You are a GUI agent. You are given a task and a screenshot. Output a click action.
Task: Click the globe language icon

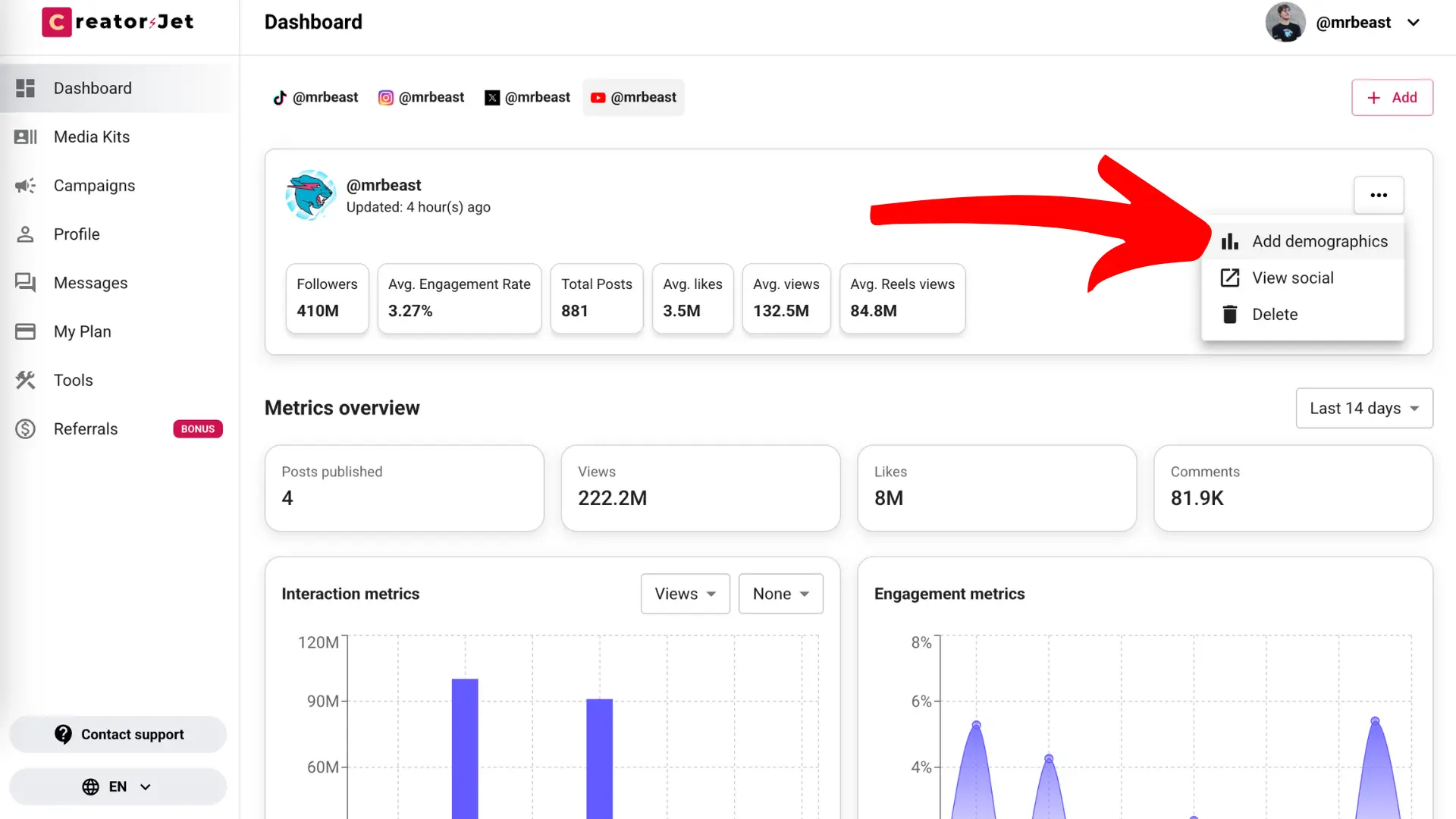tap(90, 787)
